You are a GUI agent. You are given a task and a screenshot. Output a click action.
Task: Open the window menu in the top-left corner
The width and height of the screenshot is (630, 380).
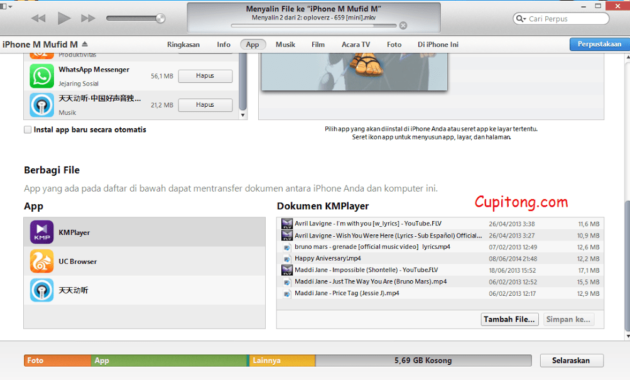(x=6, y=6)
